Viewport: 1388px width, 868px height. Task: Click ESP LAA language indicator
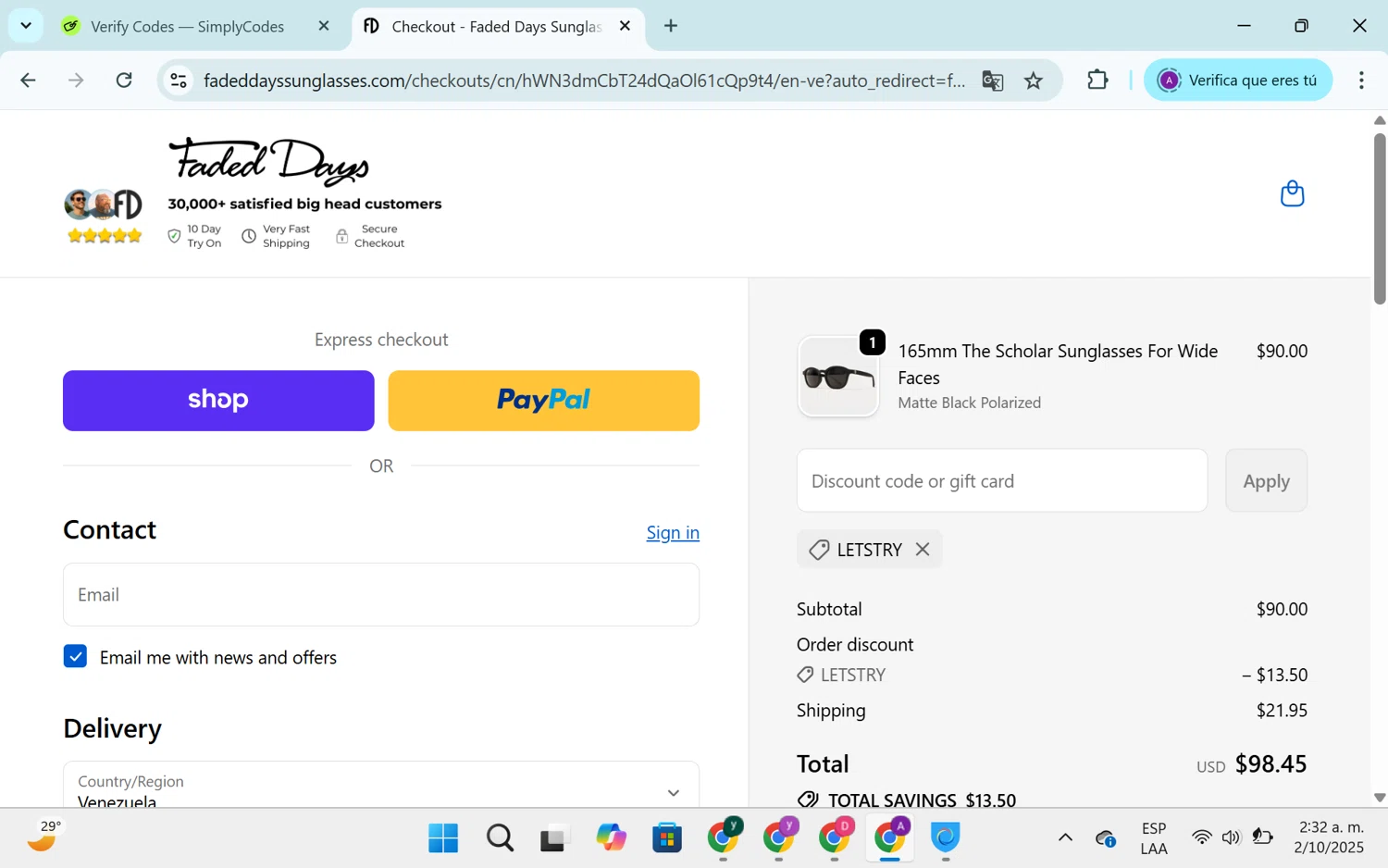pos(1154,838)
